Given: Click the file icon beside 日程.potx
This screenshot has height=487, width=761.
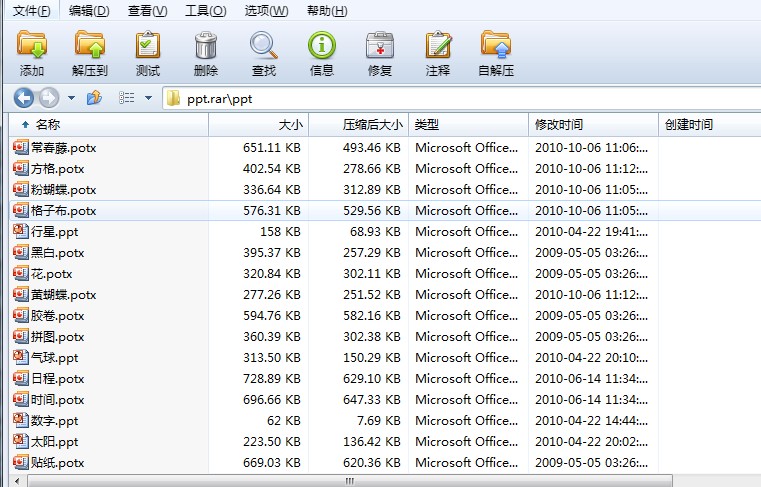Looking at the screenshot, I should pyautogui.click(x=21, y=378).
